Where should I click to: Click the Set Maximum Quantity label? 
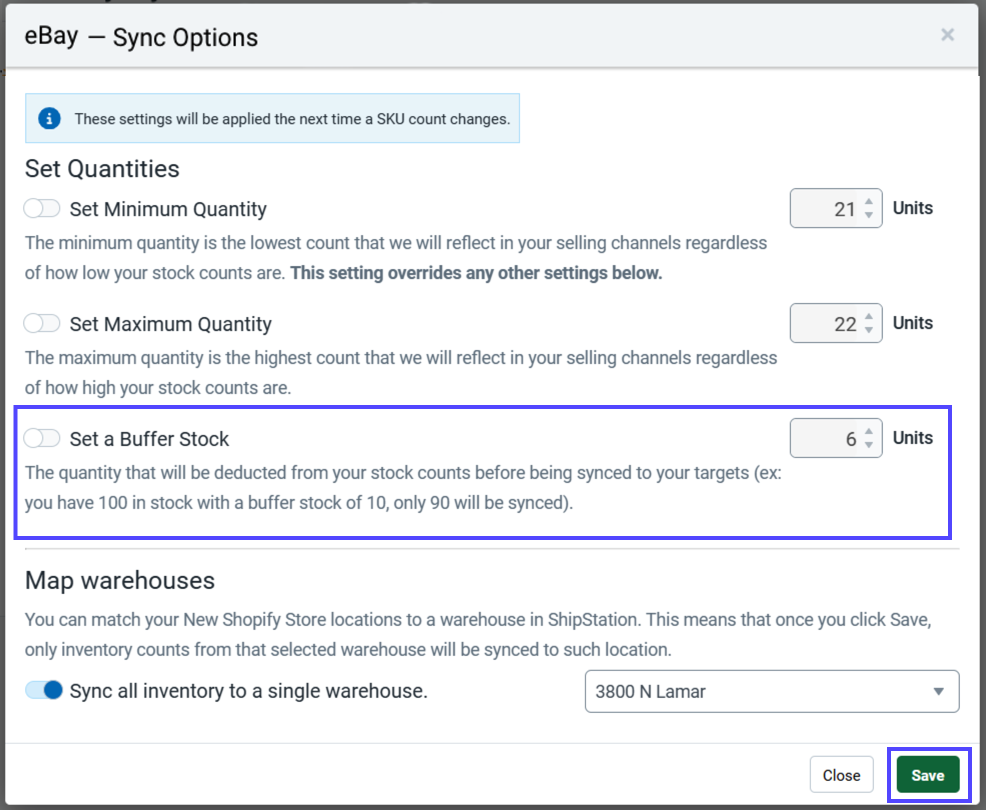[170, 324]
